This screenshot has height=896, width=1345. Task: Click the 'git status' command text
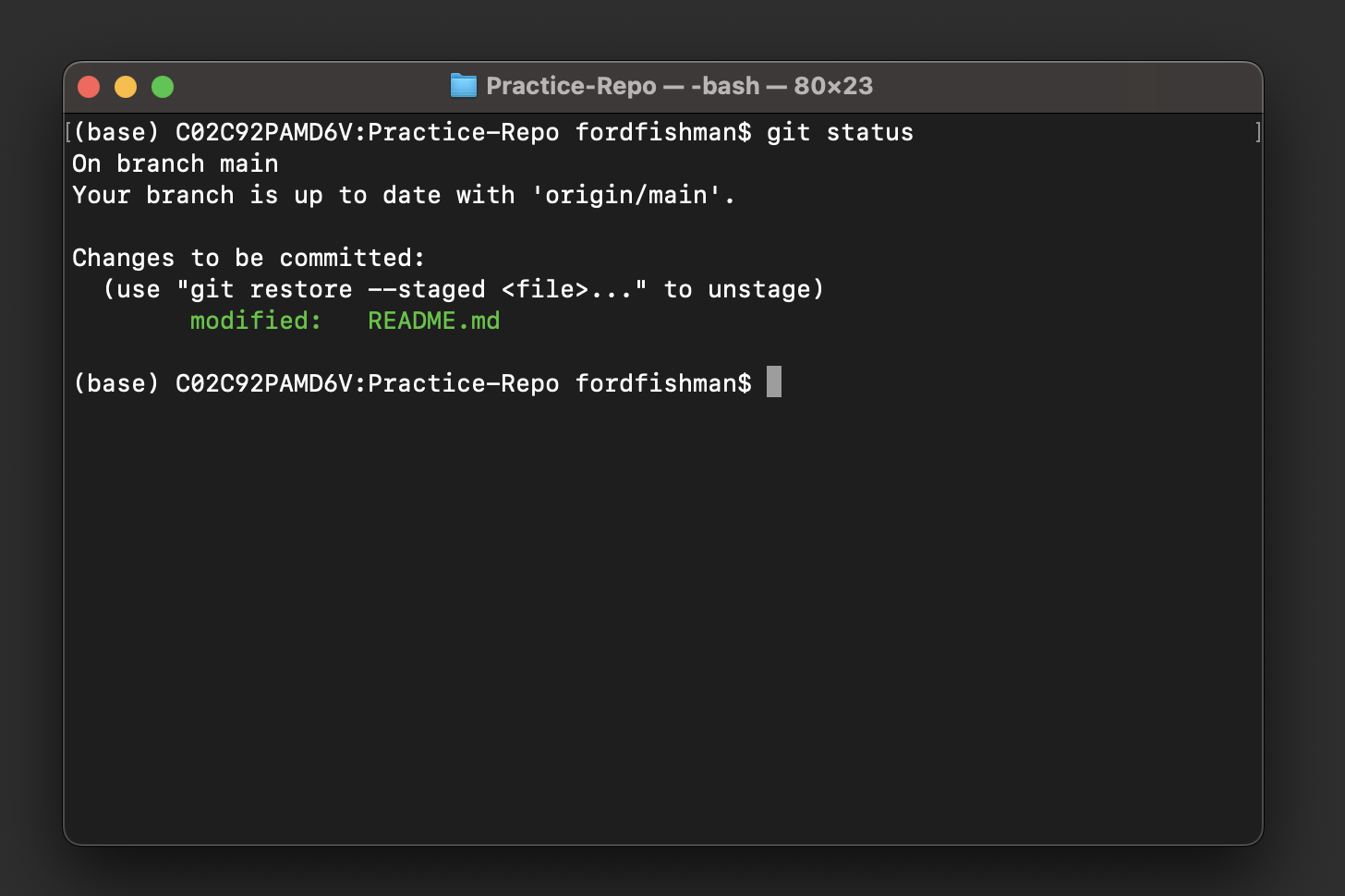[x=840, y=132]
